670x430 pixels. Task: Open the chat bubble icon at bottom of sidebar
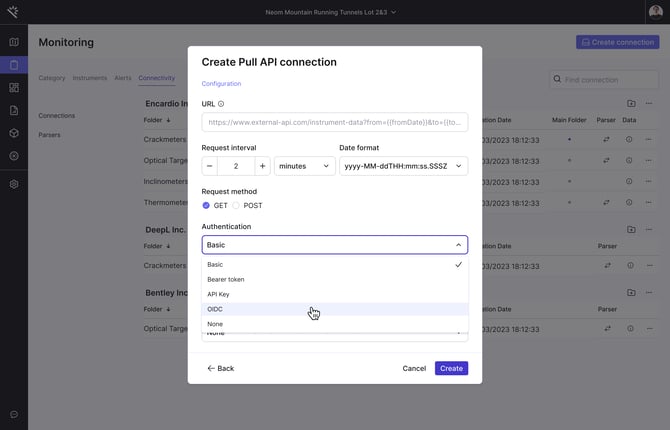tap(14, 414)
